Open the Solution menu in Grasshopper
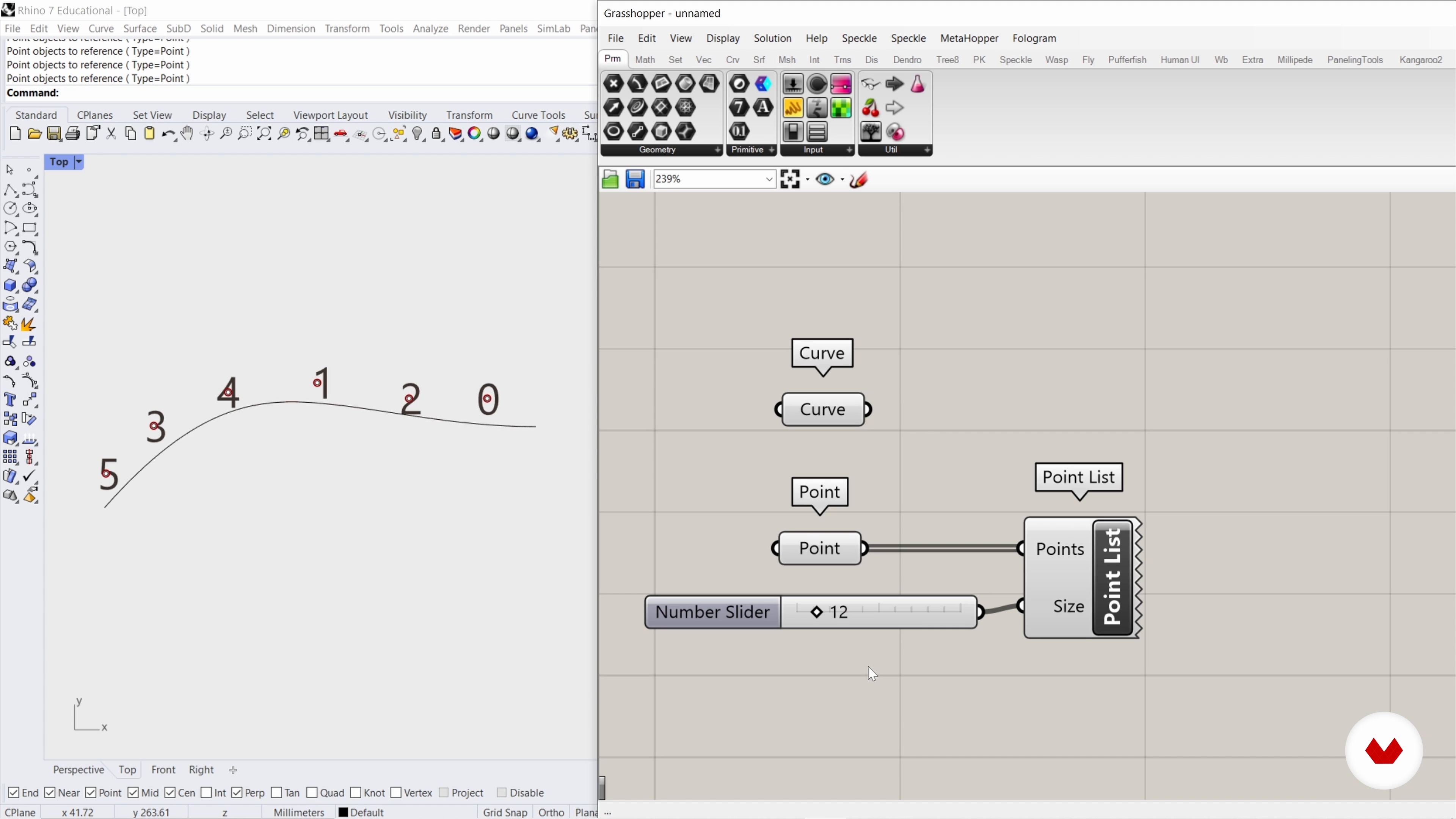Screen dimensions: 1456x819 (x=772, y=38)
